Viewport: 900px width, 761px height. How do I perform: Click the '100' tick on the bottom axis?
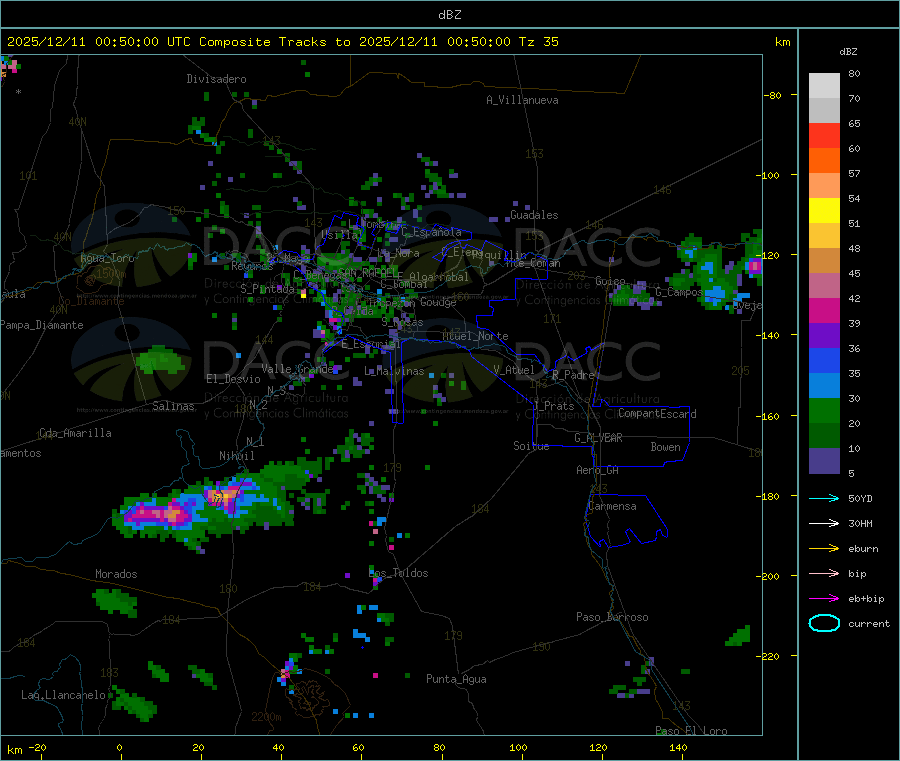click(518, 747)
